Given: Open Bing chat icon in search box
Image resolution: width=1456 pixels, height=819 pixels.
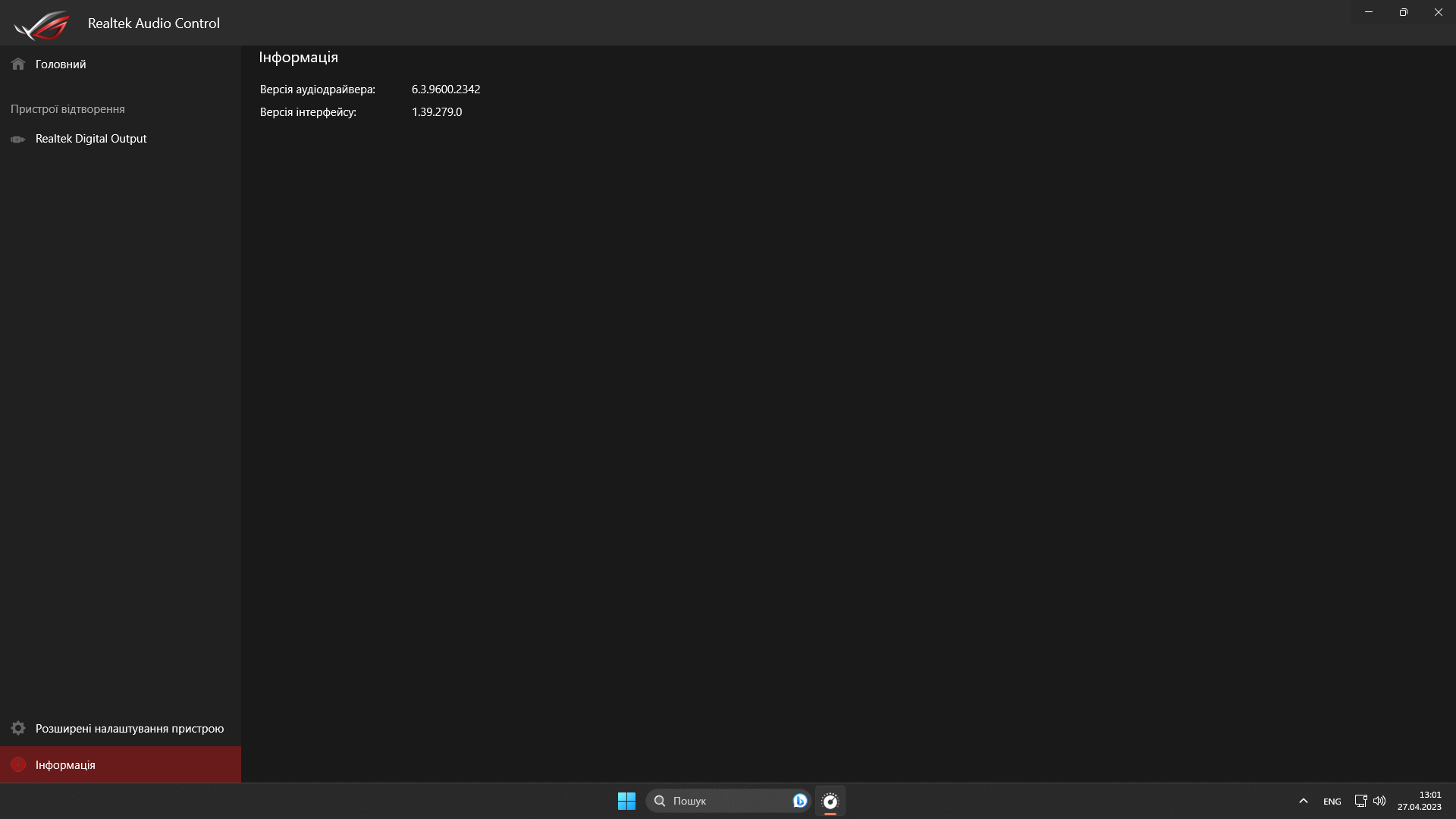Looking at the screenshot, I should coord(799,801).
